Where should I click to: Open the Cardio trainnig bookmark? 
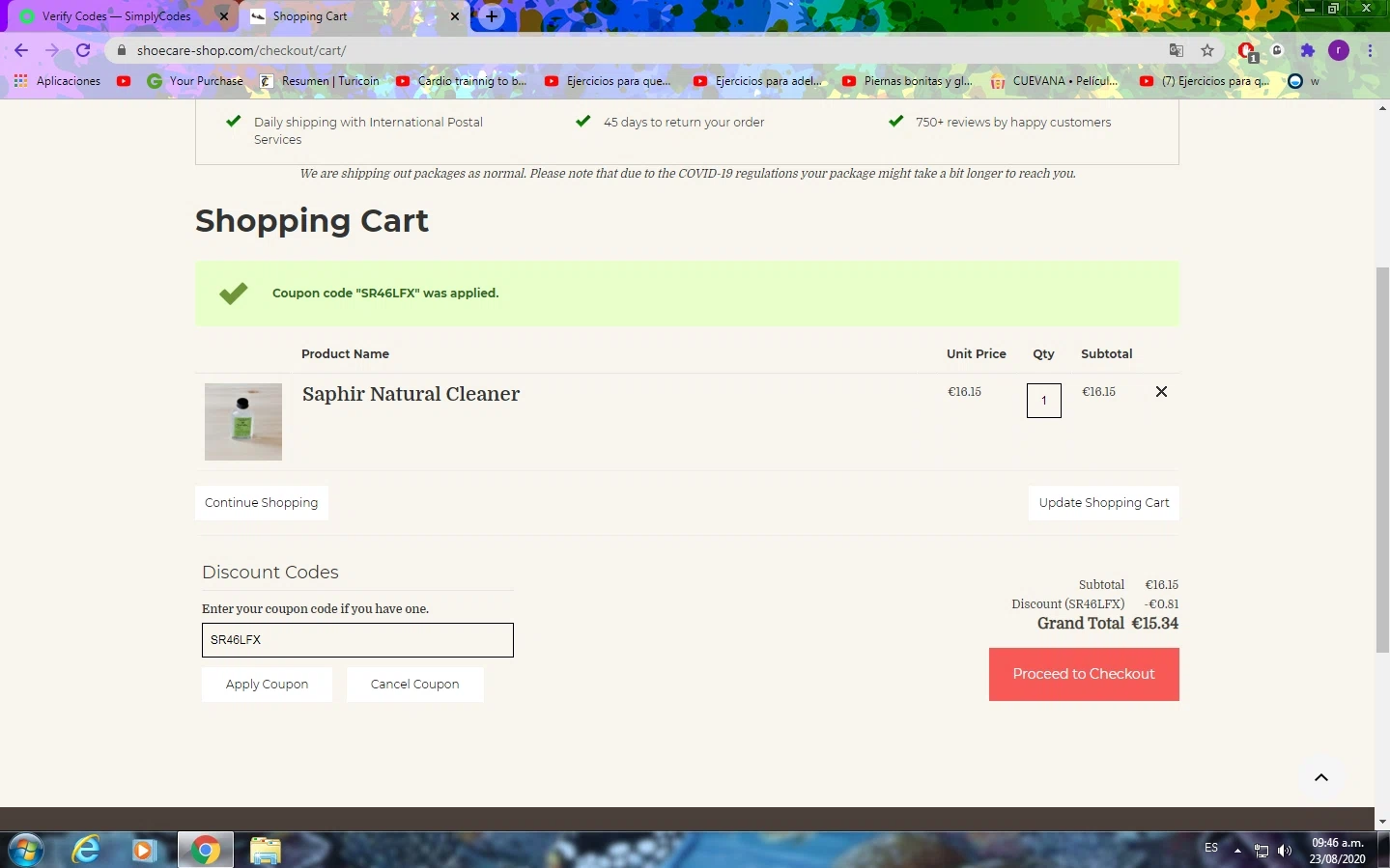tap(462, 81)
